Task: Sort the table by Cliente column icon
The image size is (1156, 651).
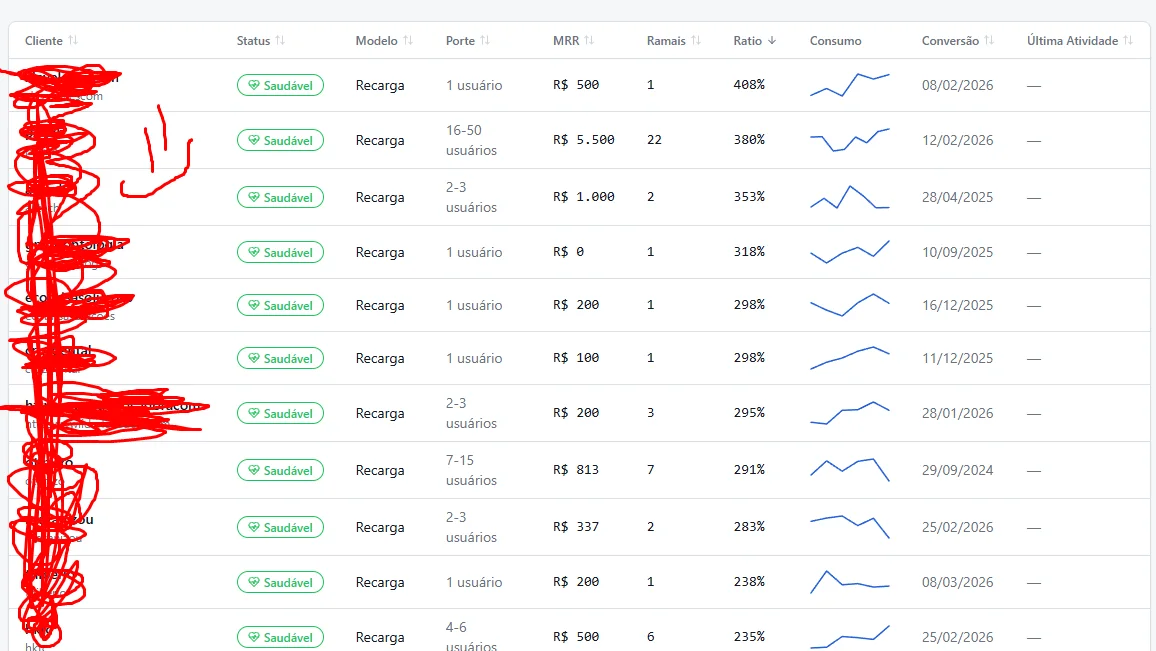Action: pyautogui.click(x=73, y=41)
